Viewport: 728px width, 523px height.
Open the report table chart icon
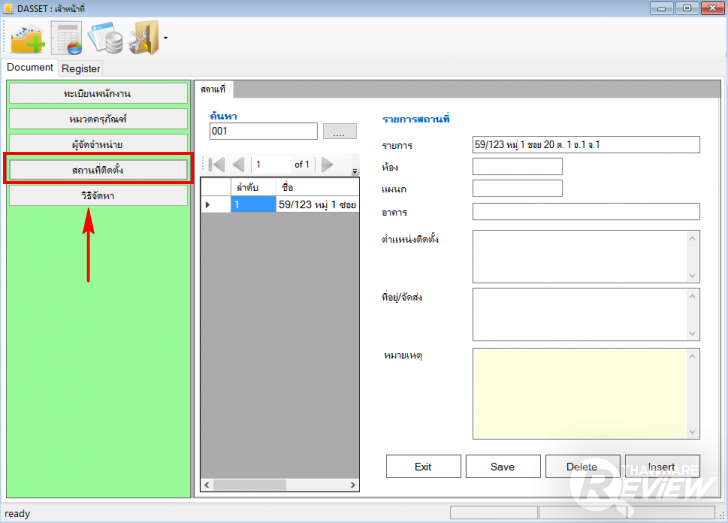click(x=67, y=38)
